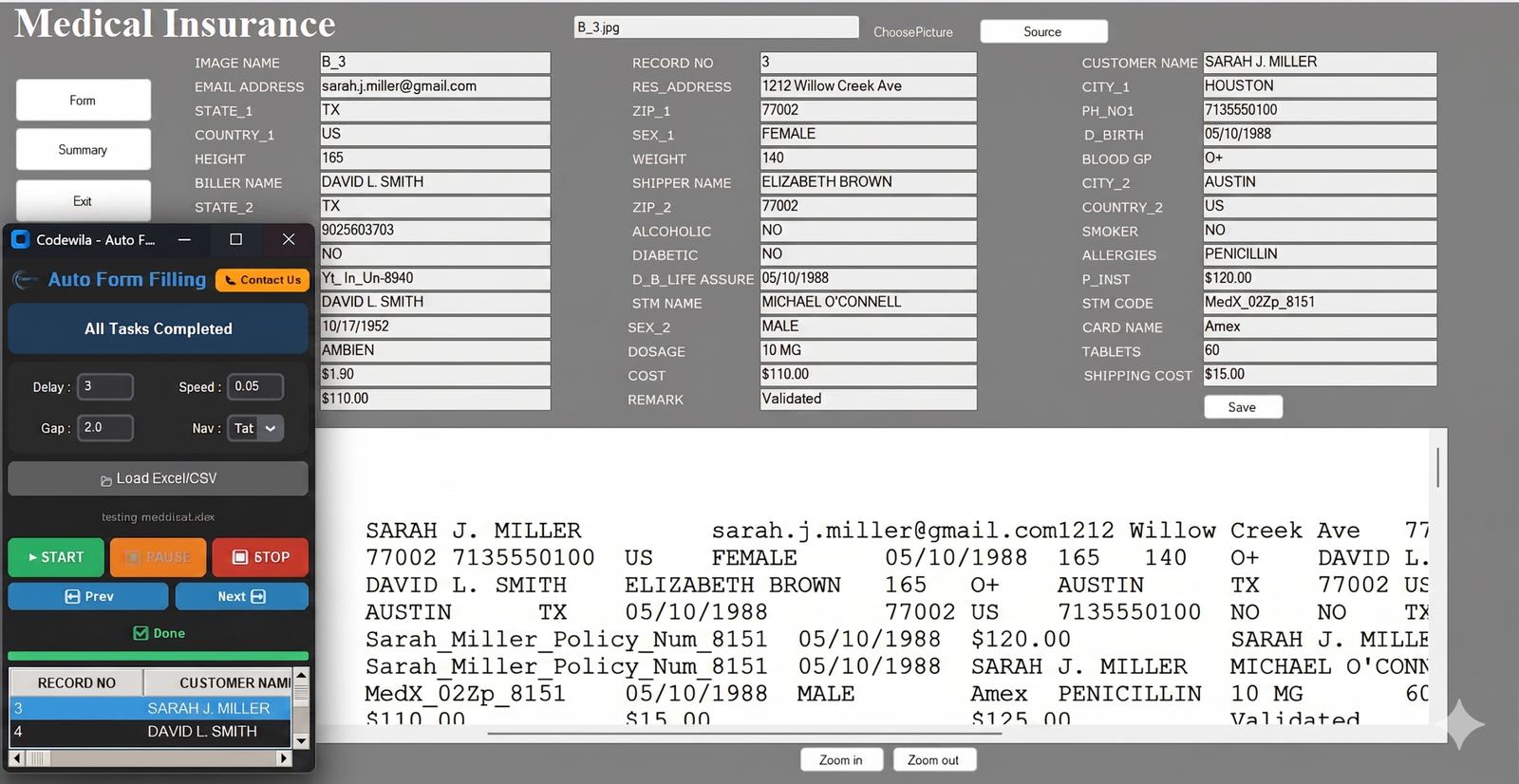Toggle the Done checkbox
Screen dimensions: 1519x784
(141, 633)
